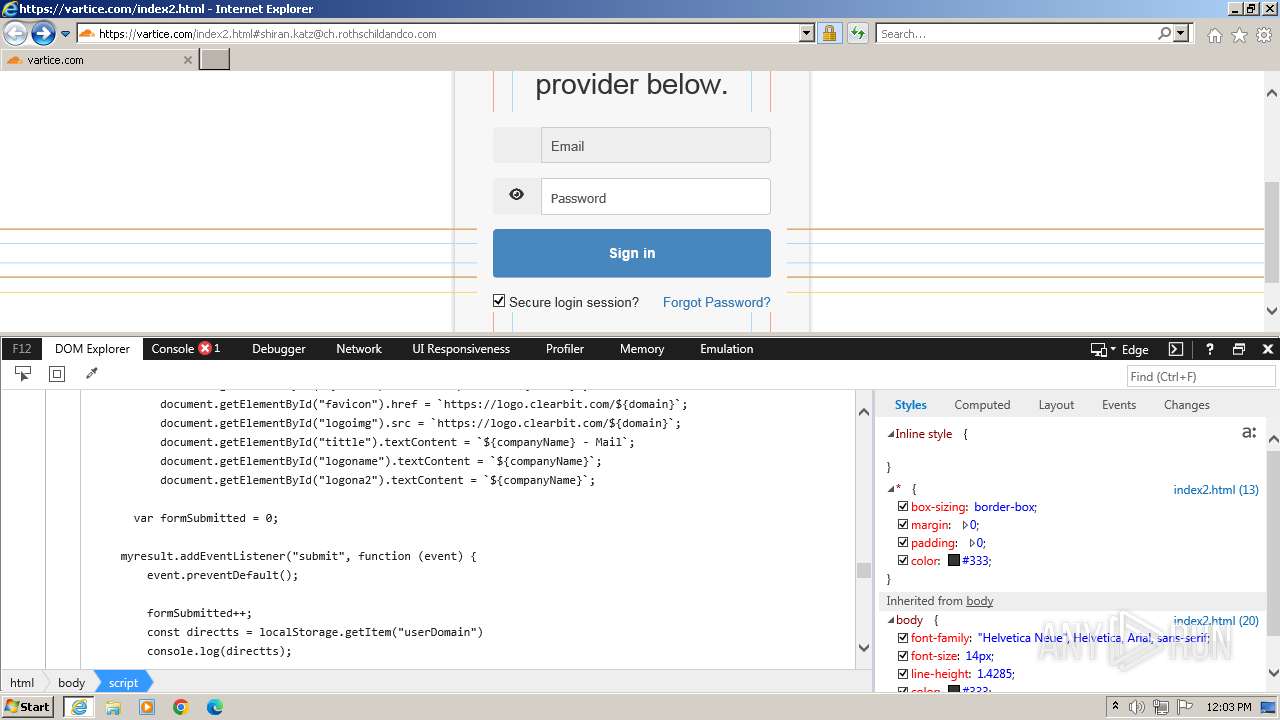The height and width of the screenshot is (720, 1280).
Task: Click the console error count badge
Action: [205, 348]
